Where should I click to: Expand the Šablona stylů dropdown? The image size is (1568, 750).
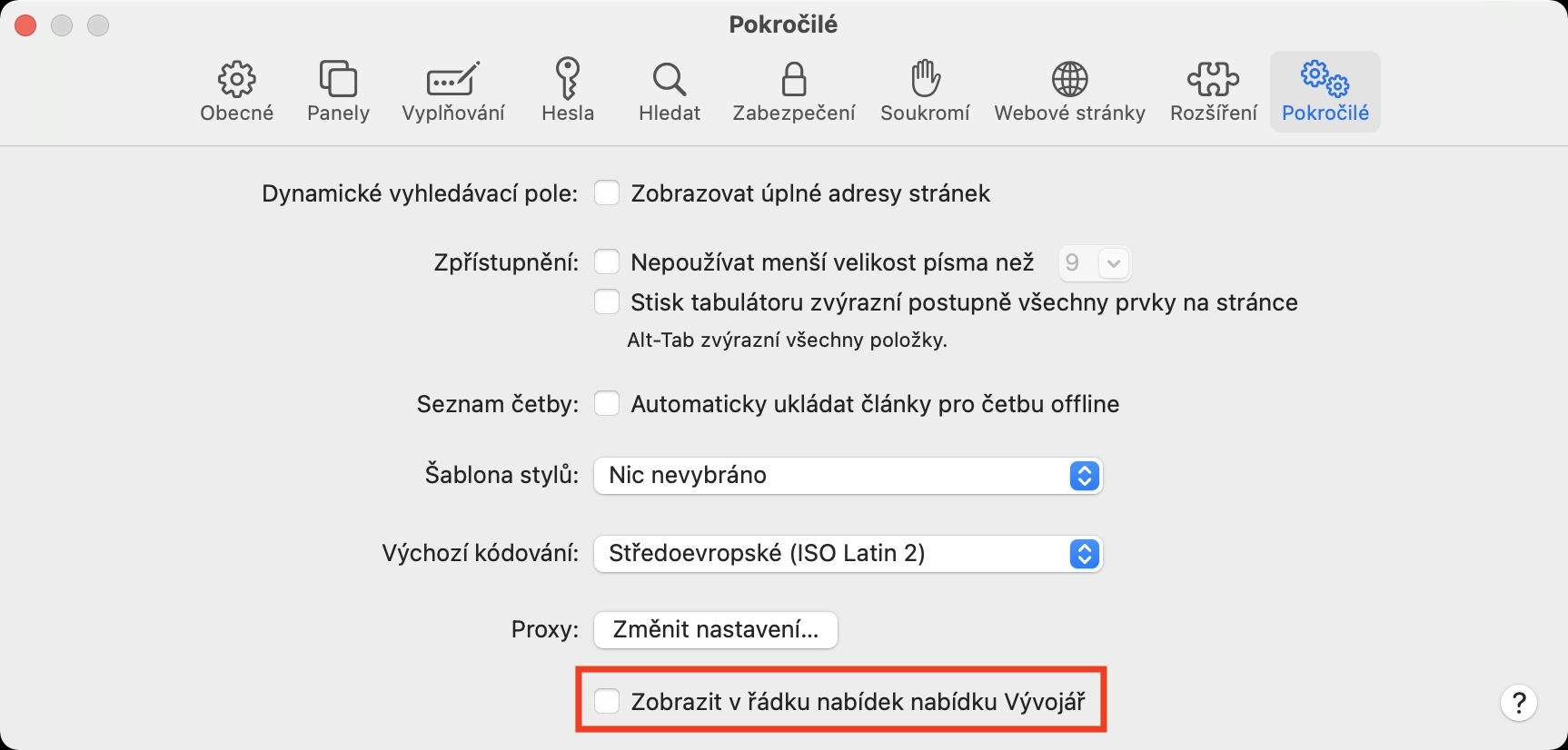tap(848, 476)
